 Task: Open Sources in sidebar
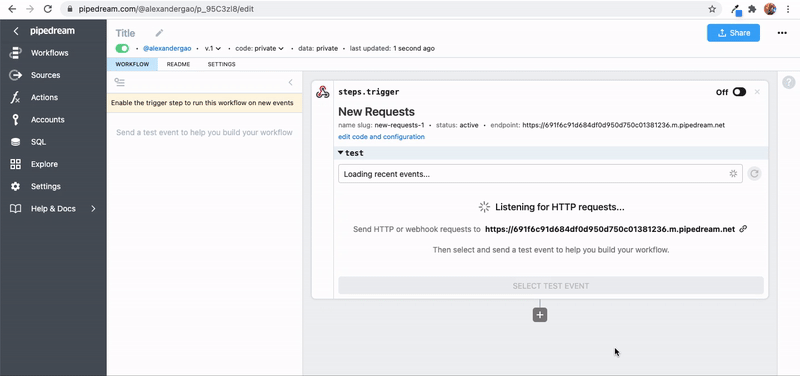click(x=45, y=75)
